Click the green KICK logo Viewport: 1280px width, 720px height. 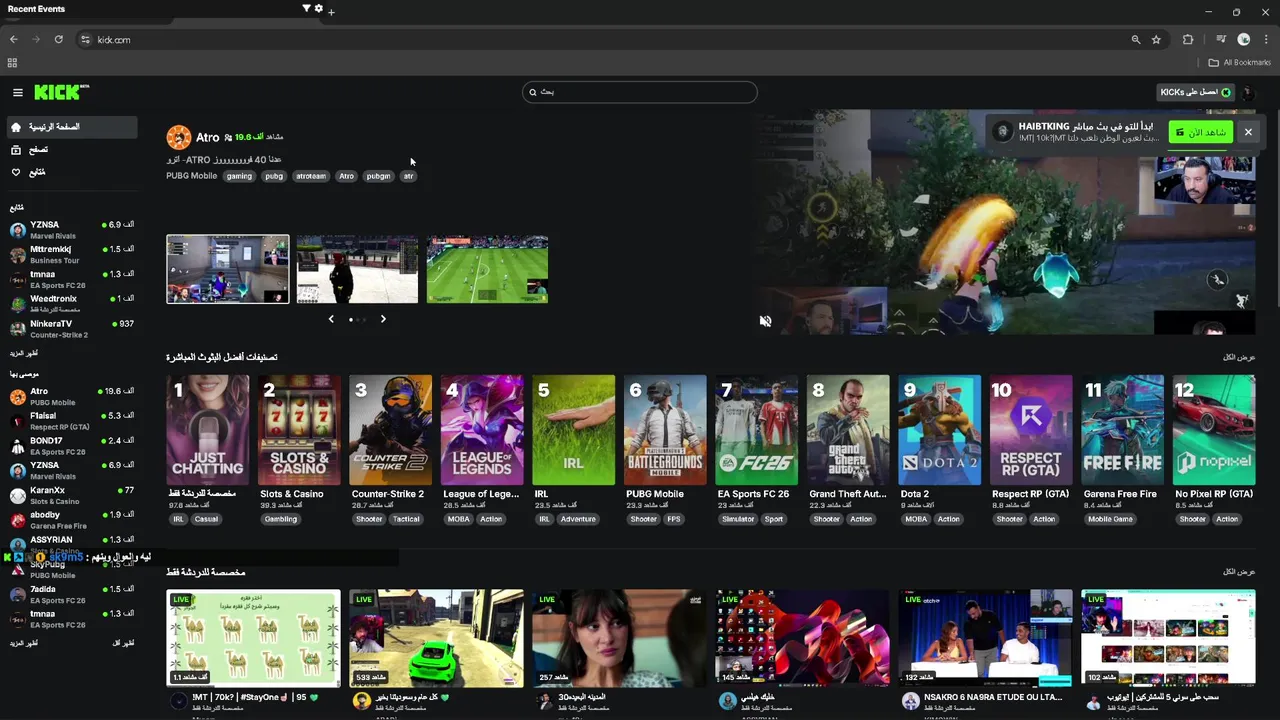pos(61,92)
